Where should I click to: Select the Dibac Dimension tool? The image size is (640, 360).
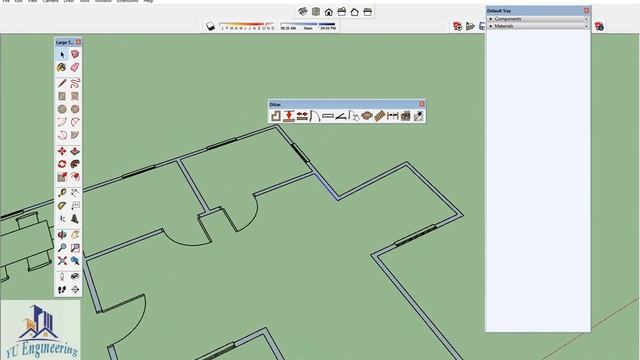393,116
